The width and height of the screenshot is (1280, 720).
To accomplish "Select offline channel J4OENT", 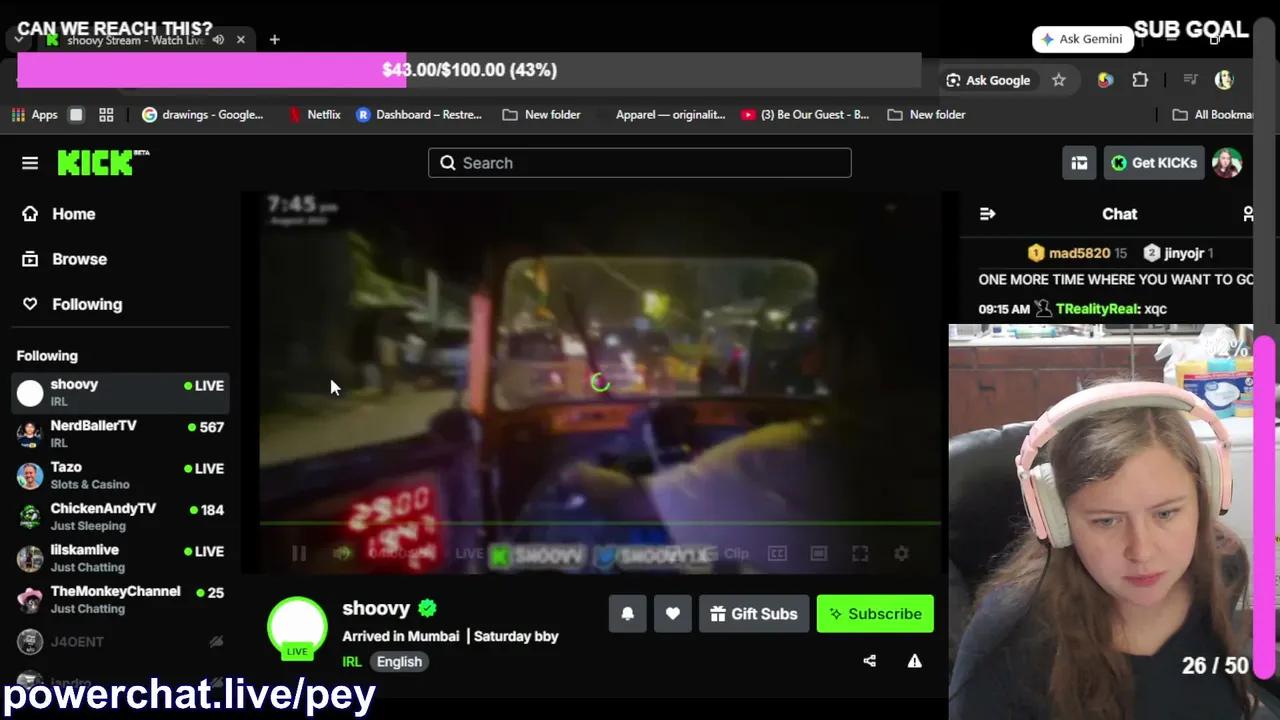I will (x=120, y=641).
